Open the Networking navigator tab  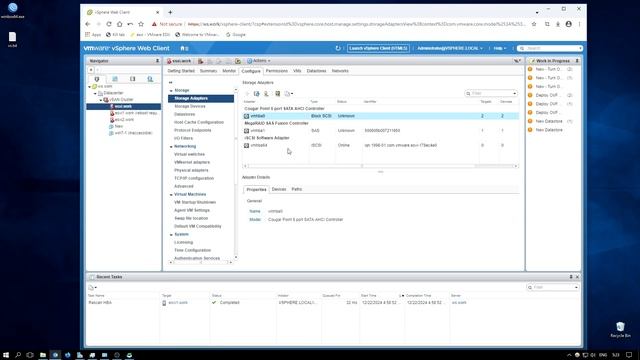coord(150,79)
